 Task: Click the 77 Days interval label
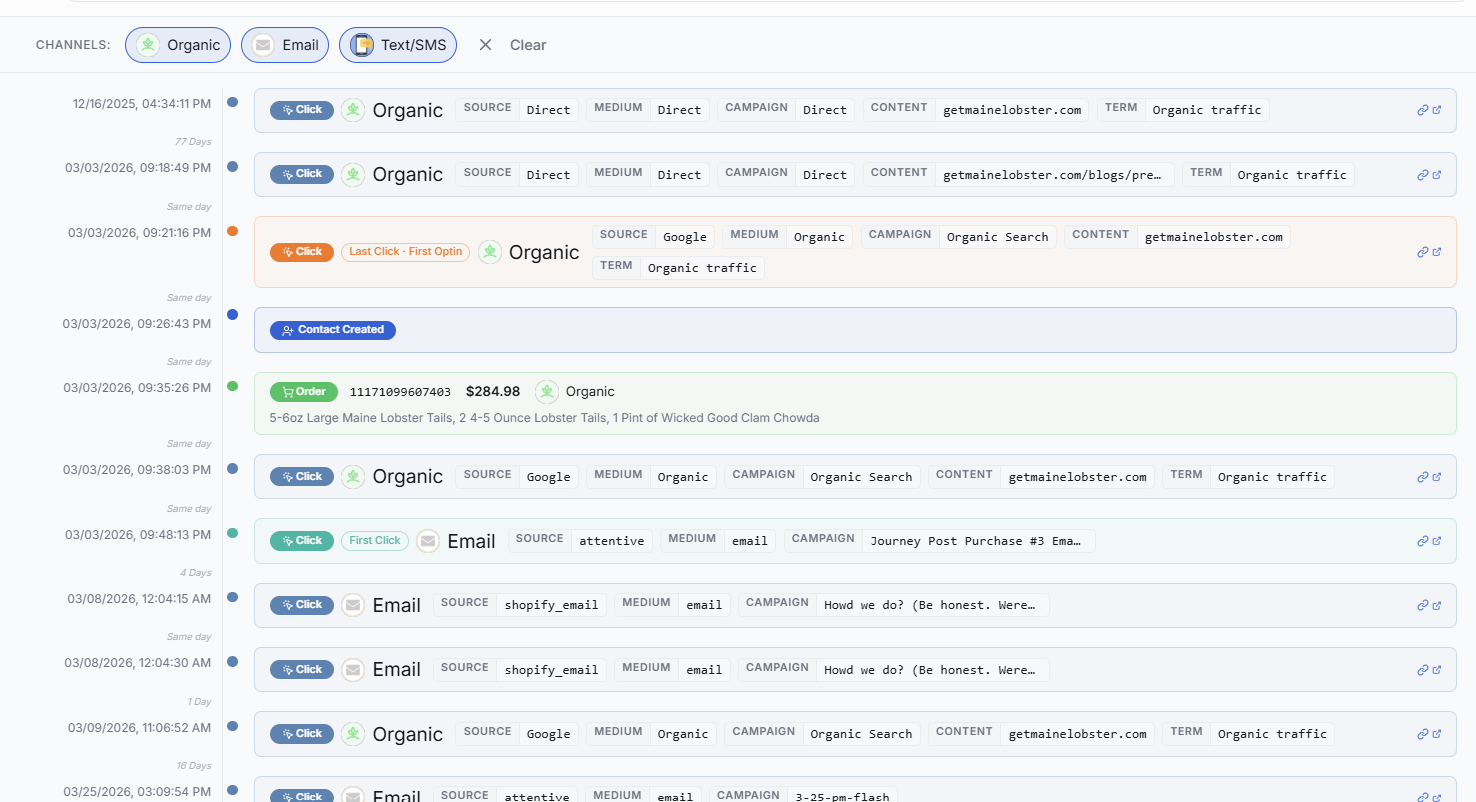point(193,141)
